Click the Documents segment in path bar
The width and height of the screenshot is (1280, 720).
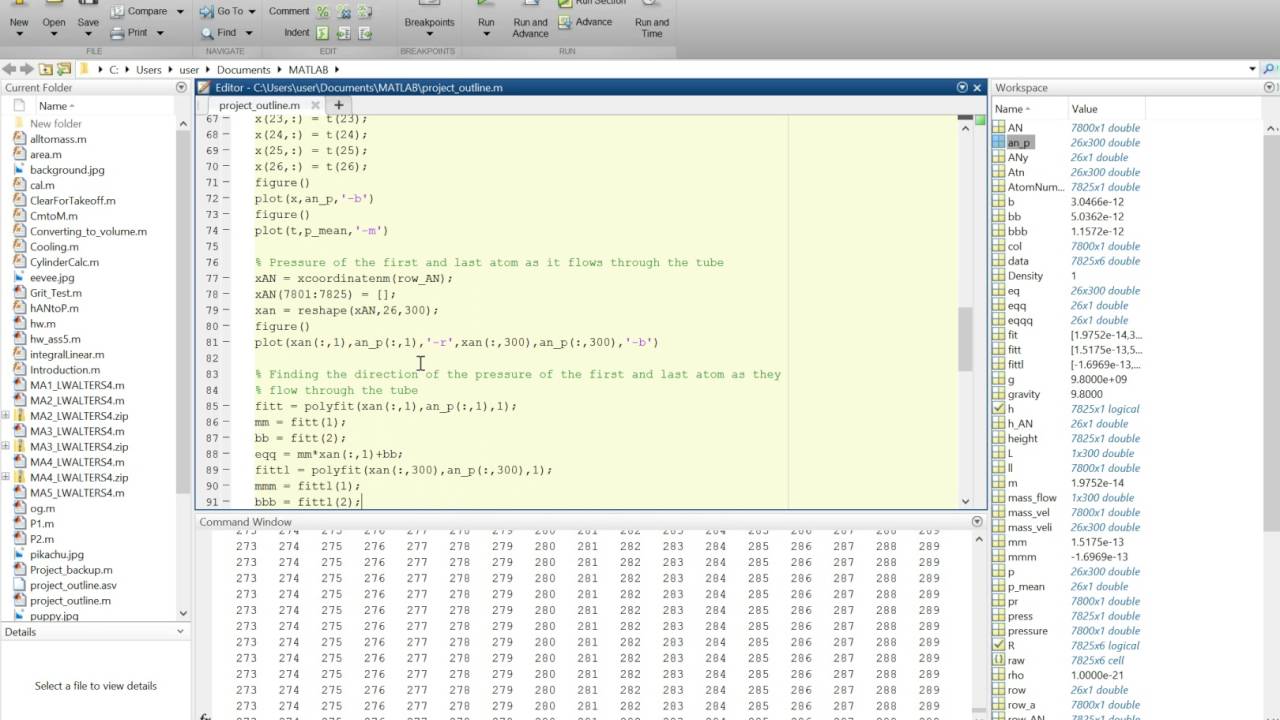[244, 70]
